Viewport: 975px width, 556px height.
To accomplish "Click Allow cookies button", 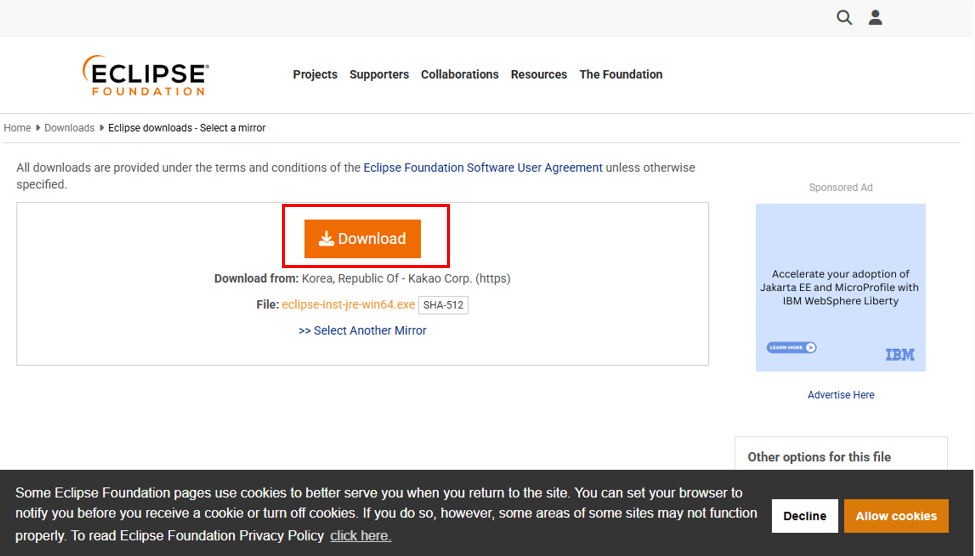I will 896,516.
